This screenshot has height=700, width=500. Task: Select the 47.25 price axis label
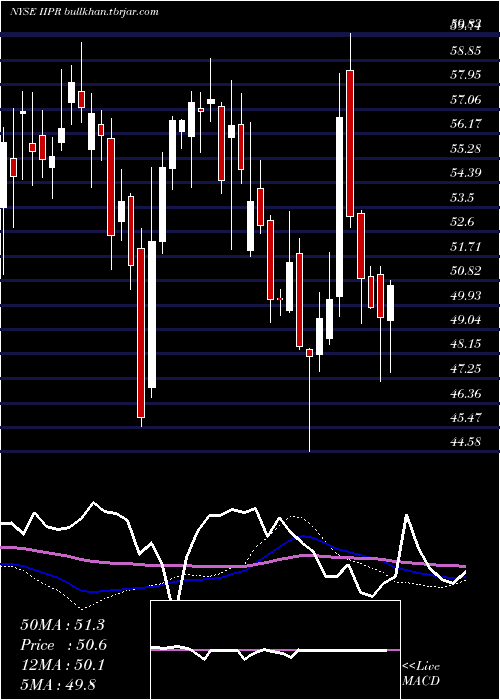coord(466,369)
